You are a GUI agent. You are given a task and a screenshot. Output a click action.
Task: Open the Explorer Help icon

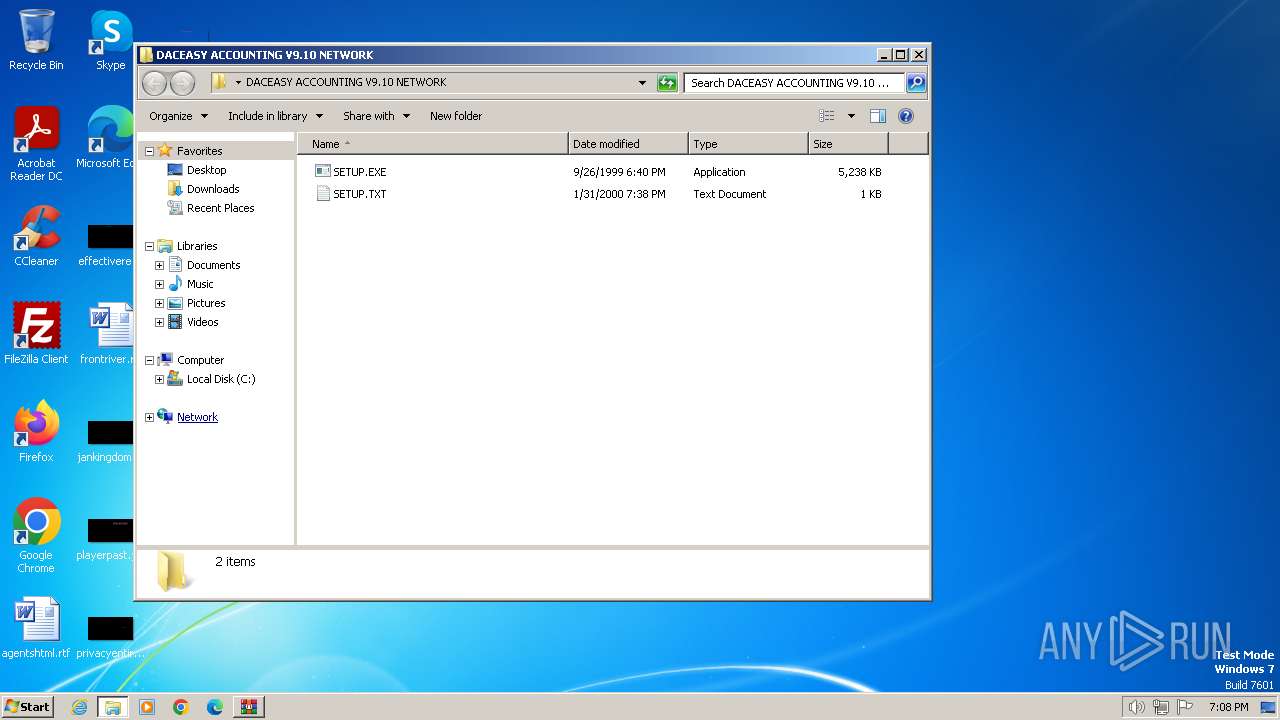tap(906, 116)
